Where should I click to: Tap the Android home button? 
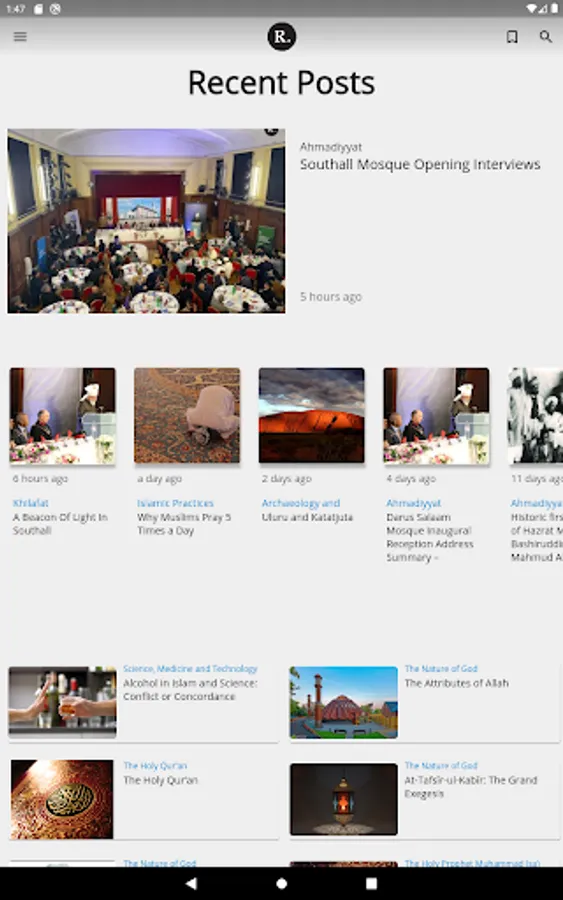282,883
